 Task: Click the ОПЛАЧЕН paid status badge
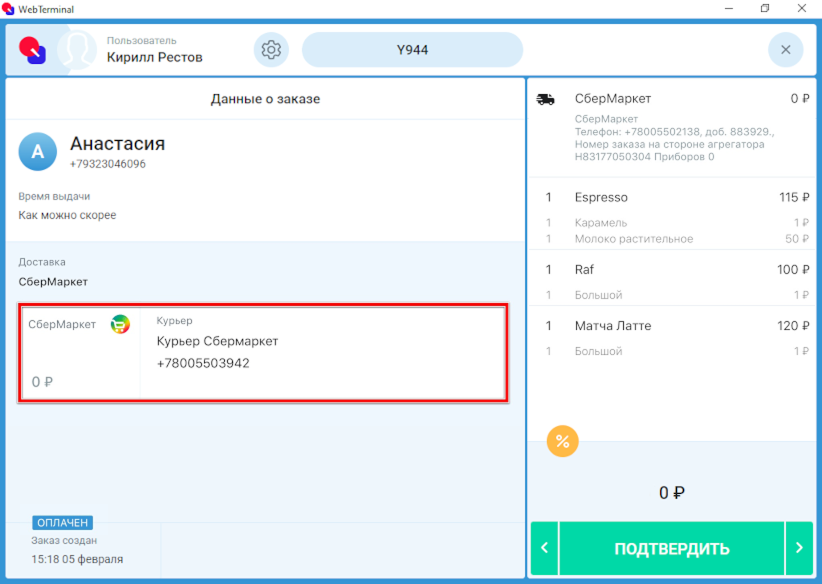[x=63, y=523]
